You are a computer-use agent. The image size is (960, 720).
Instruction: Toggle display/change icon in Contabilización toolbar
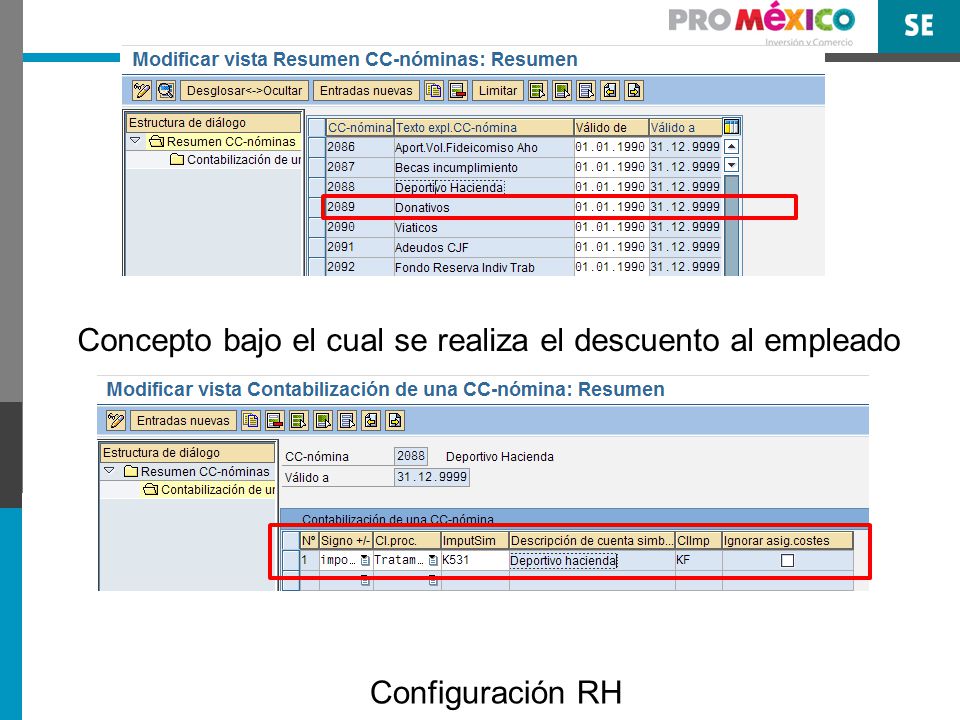tap(116, 421)
